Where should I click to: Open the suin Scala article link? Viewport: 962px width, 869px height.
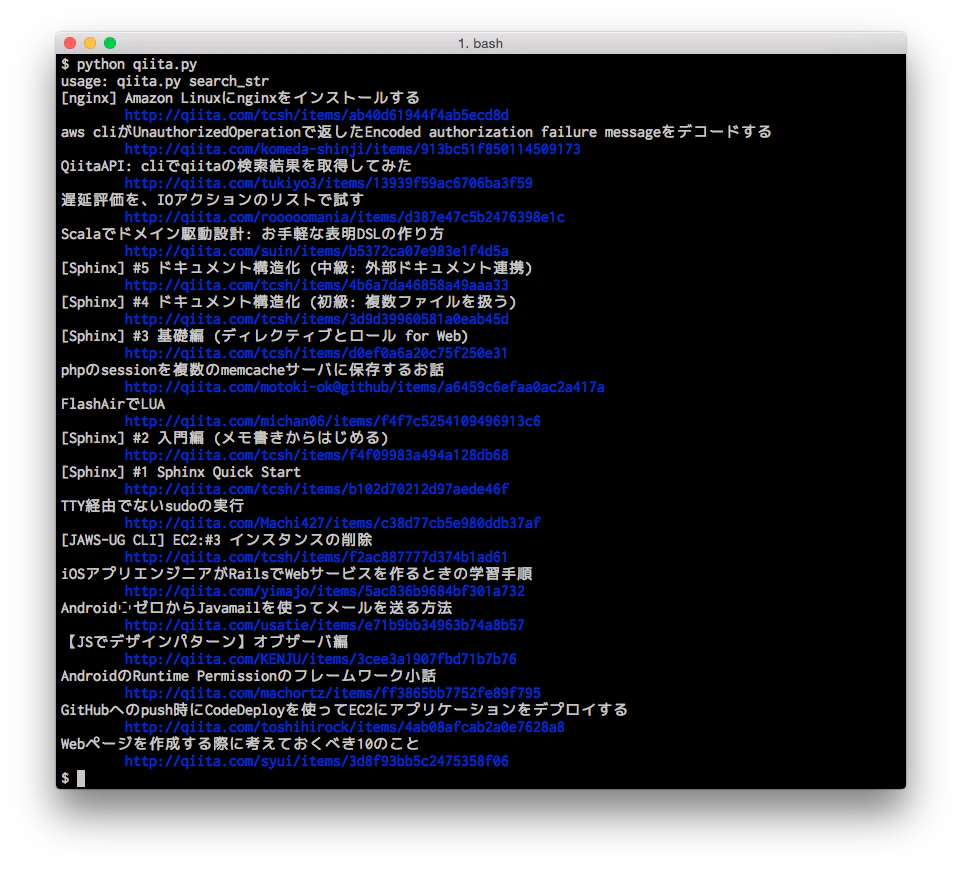(x=317, y=252)
